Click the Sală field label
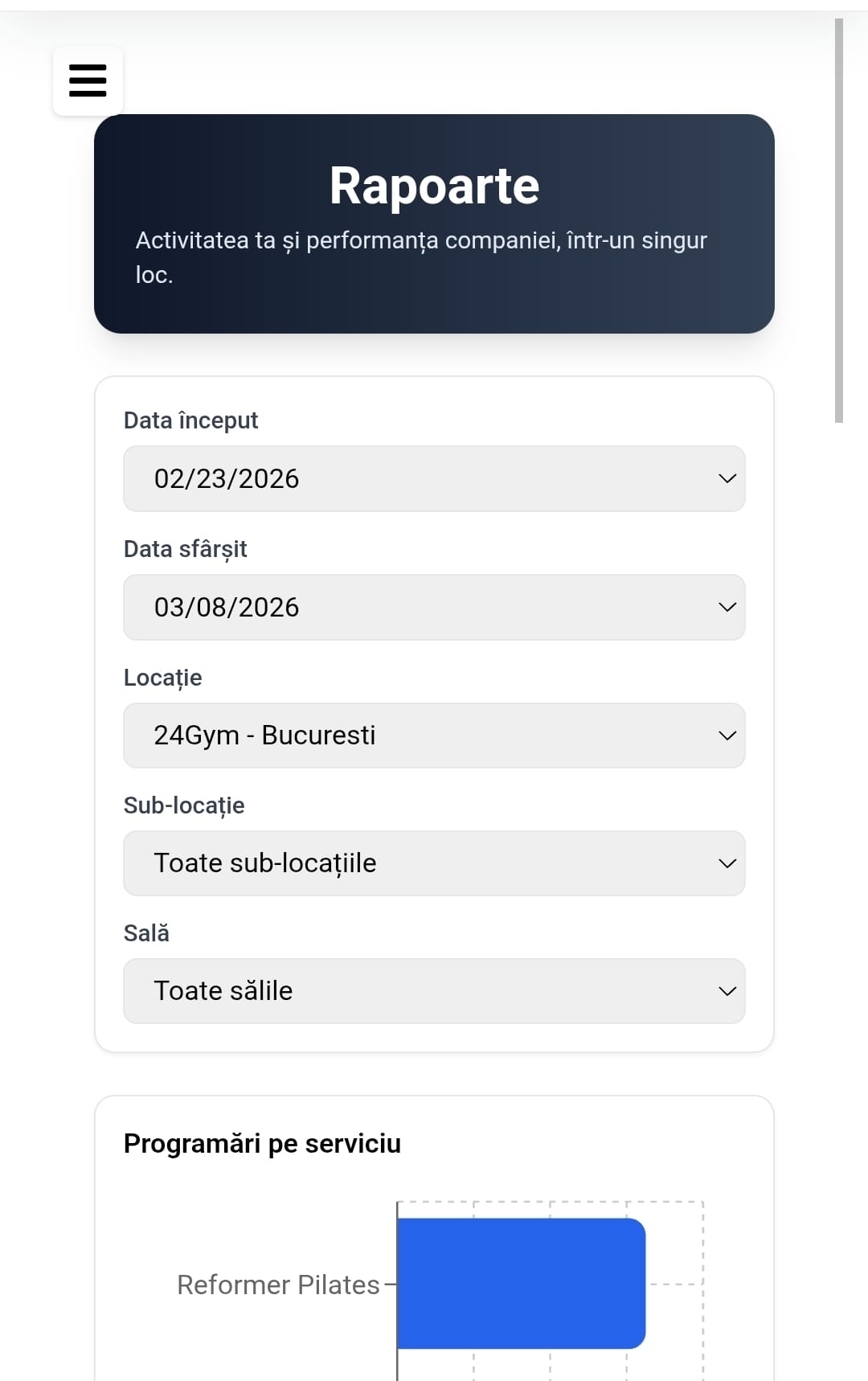The height and width of the screenshot is (1381, 868). pos(146,933)
